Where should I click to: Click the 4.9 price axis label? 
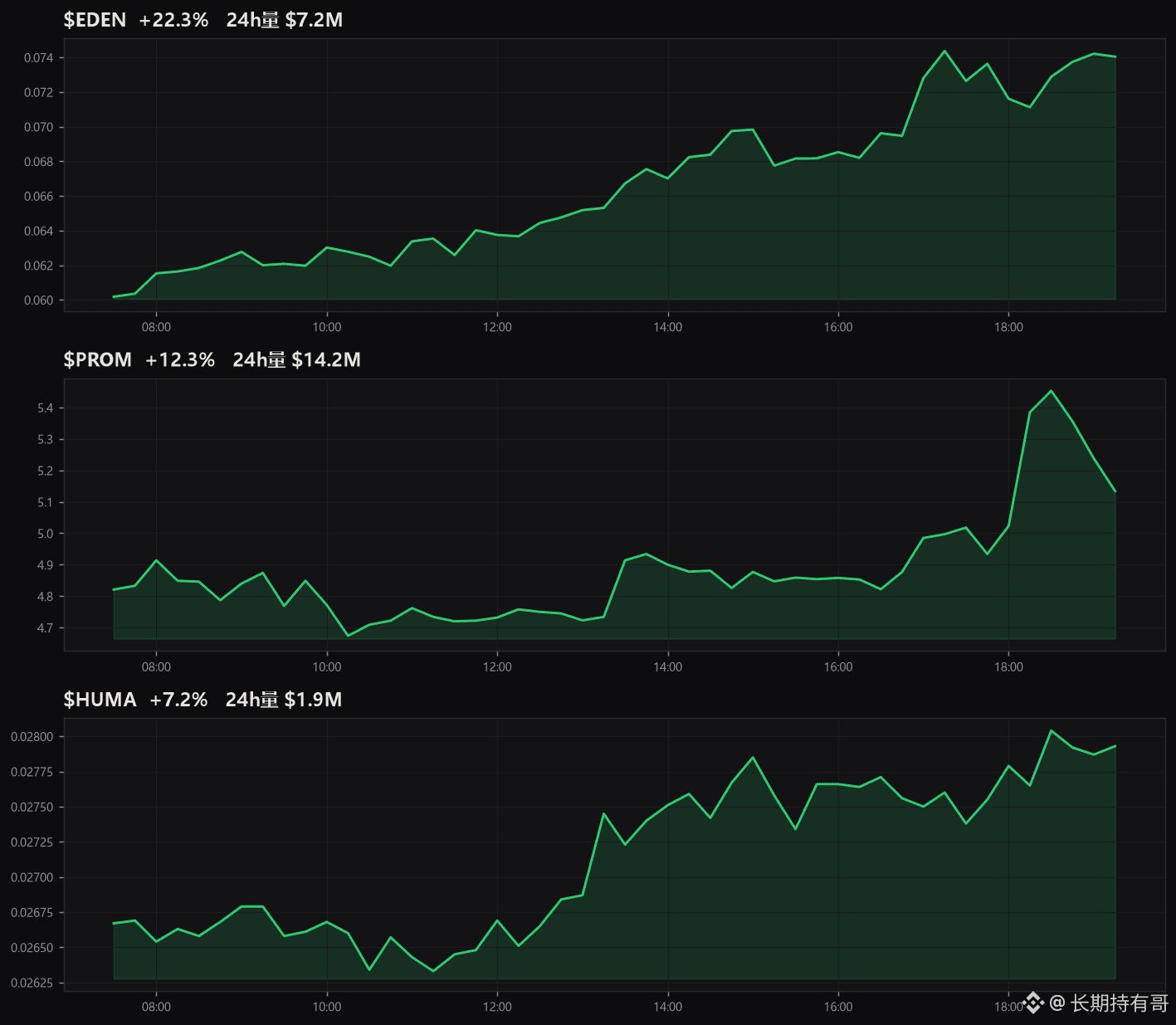(45, 565)
